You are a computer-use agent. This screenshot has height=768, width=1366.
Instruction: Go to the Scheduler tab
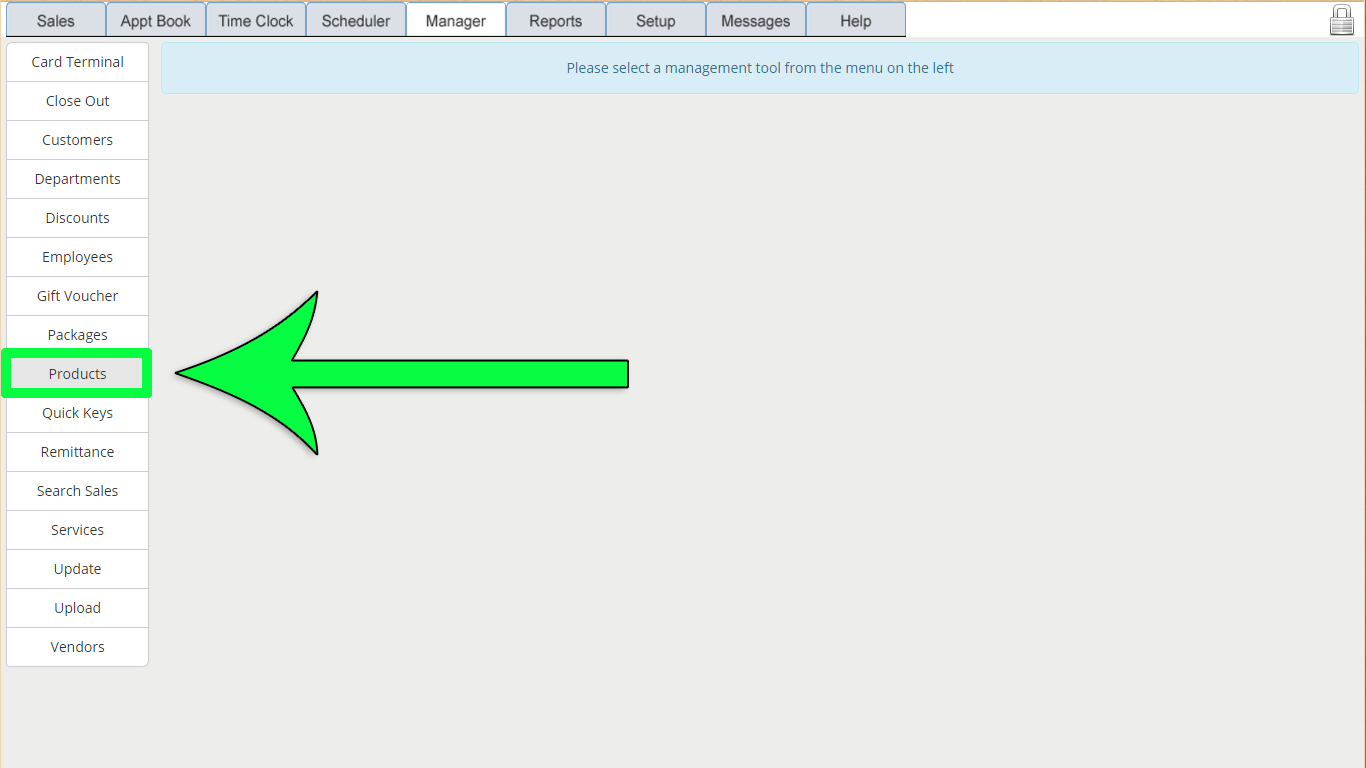click(356, 20)
